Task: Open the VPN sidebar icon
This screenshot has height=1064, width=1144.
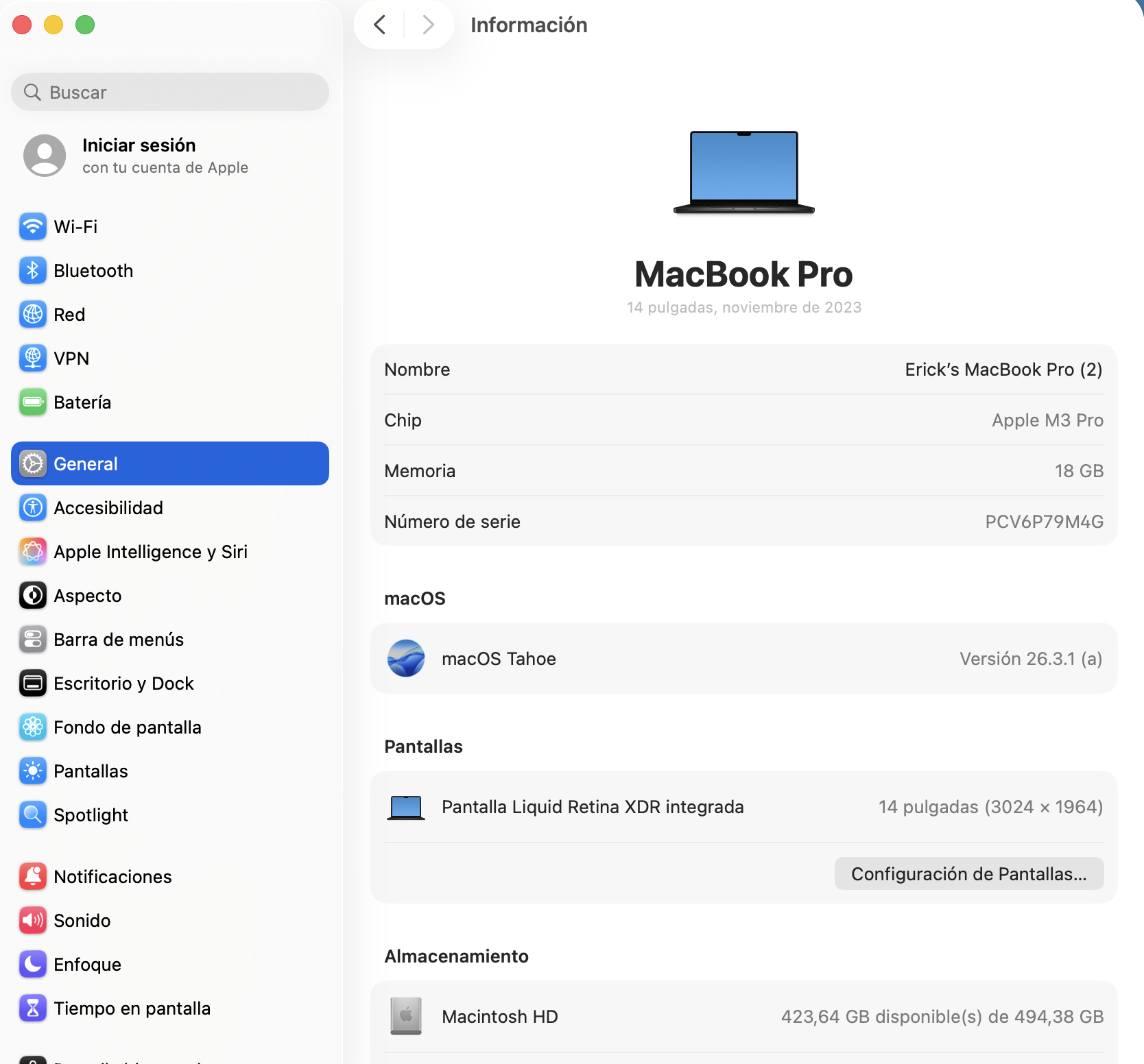Action: (33, 358)
